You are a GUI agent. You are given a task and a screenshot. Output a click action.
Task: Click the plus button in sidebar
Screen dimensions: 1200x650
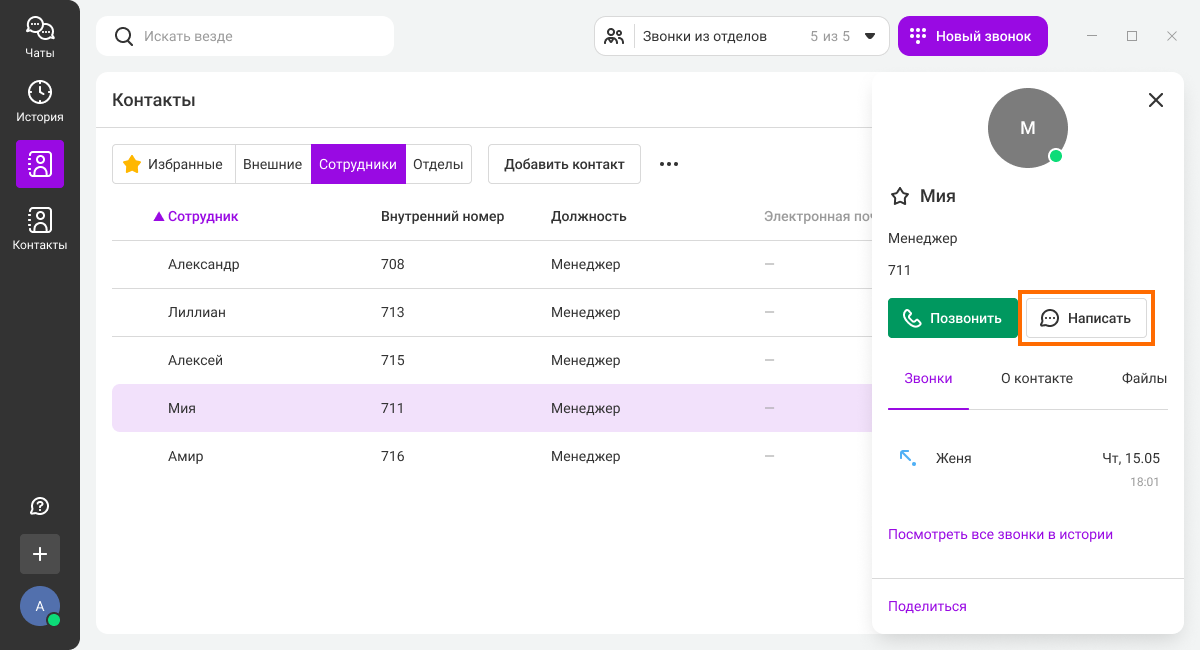40,554
